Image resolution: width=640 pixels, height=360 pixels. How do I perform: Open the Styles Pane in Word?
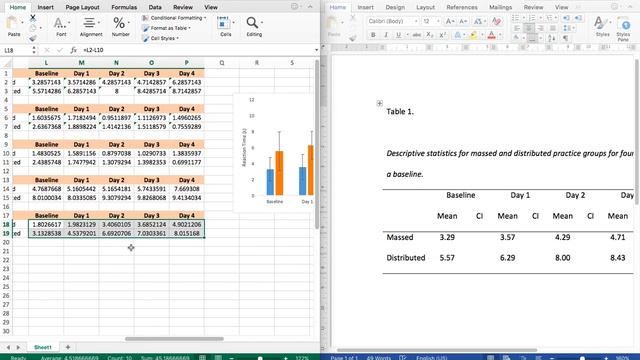click(623, 29)
